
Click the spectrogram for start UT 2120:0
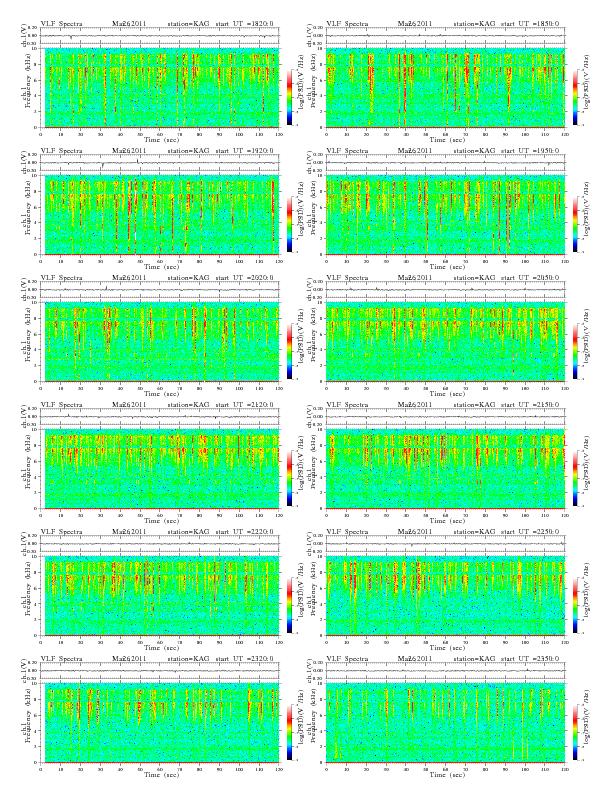pos(160,469)
